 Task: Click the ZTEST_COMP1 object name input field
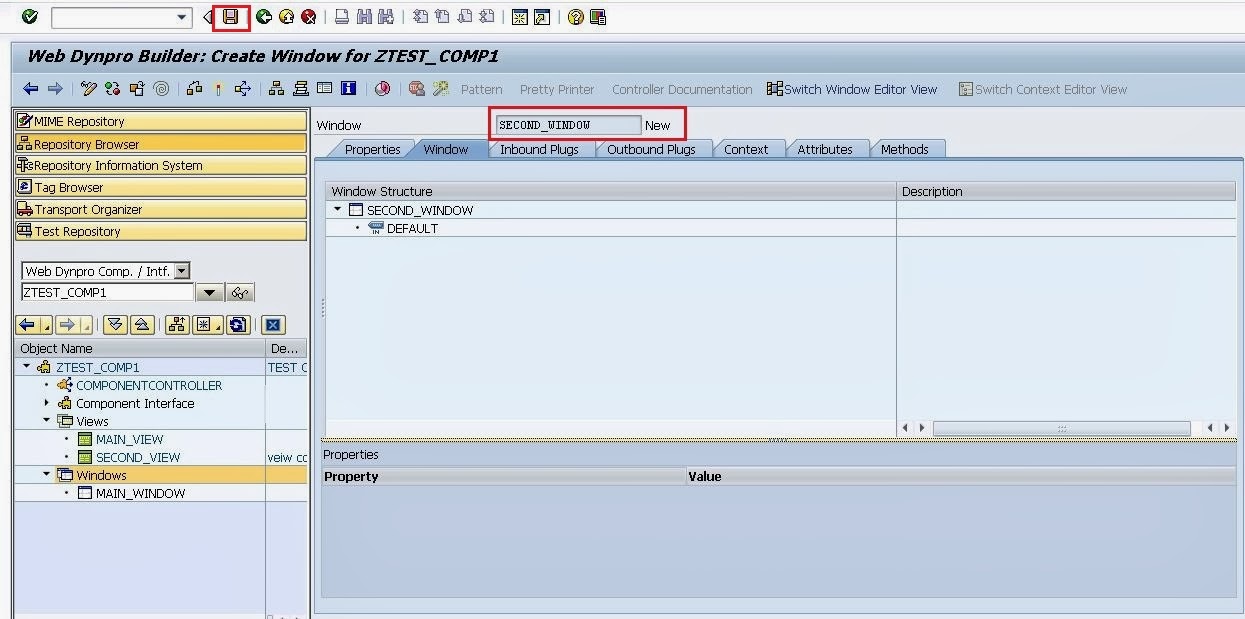point(107,293)
